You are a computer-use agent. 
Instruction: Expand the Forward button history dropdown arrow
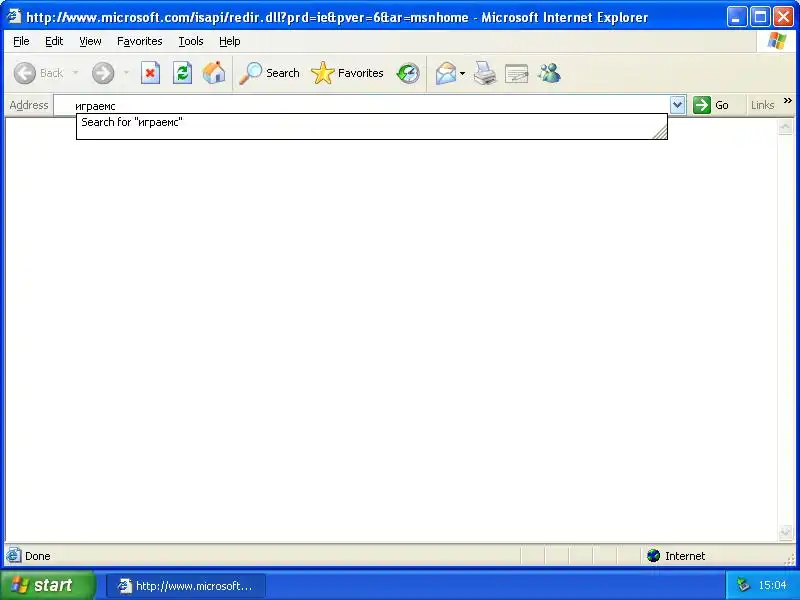(x=126, y=73)
